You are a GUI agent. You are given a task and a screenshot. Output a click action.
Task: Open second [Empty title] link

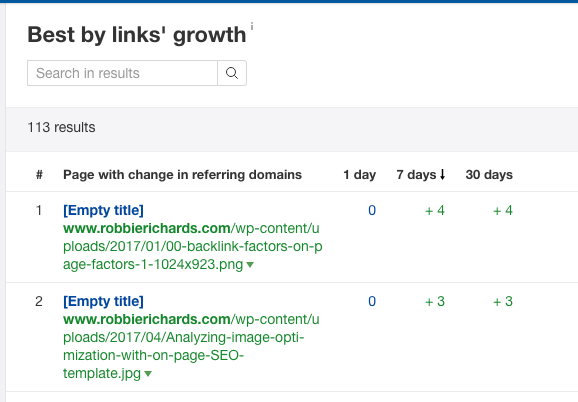coord(103,301)
